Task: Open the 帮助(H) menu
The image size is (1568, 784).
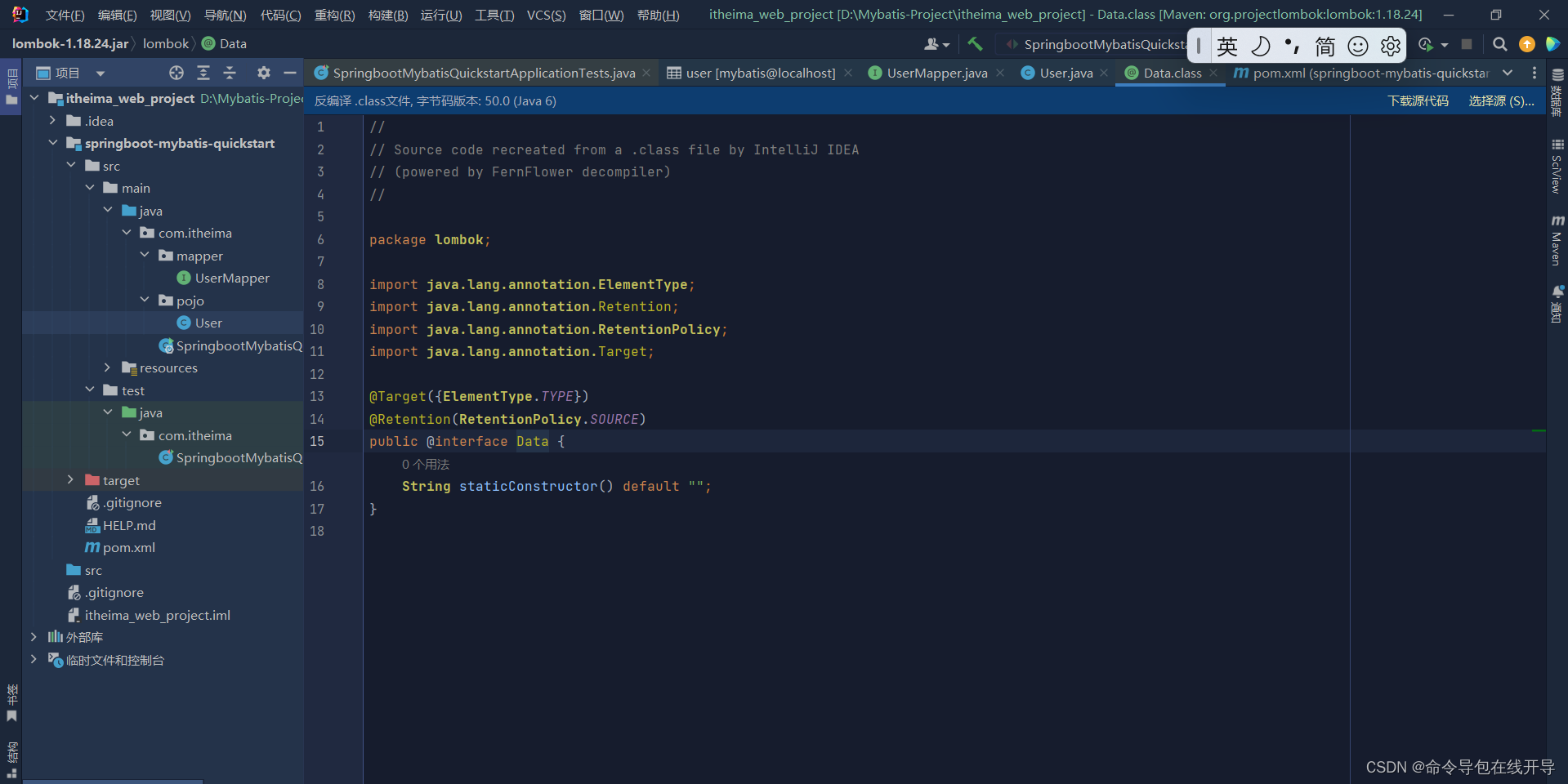Action: [658, 15]
